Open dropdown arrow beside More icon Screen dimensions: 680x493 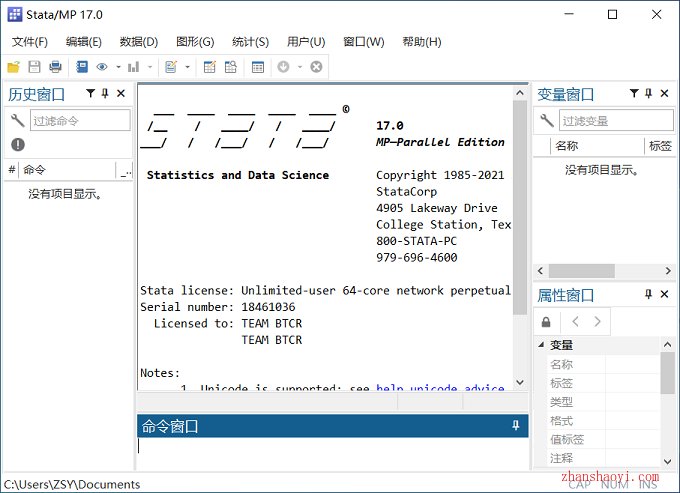(300, 67)
